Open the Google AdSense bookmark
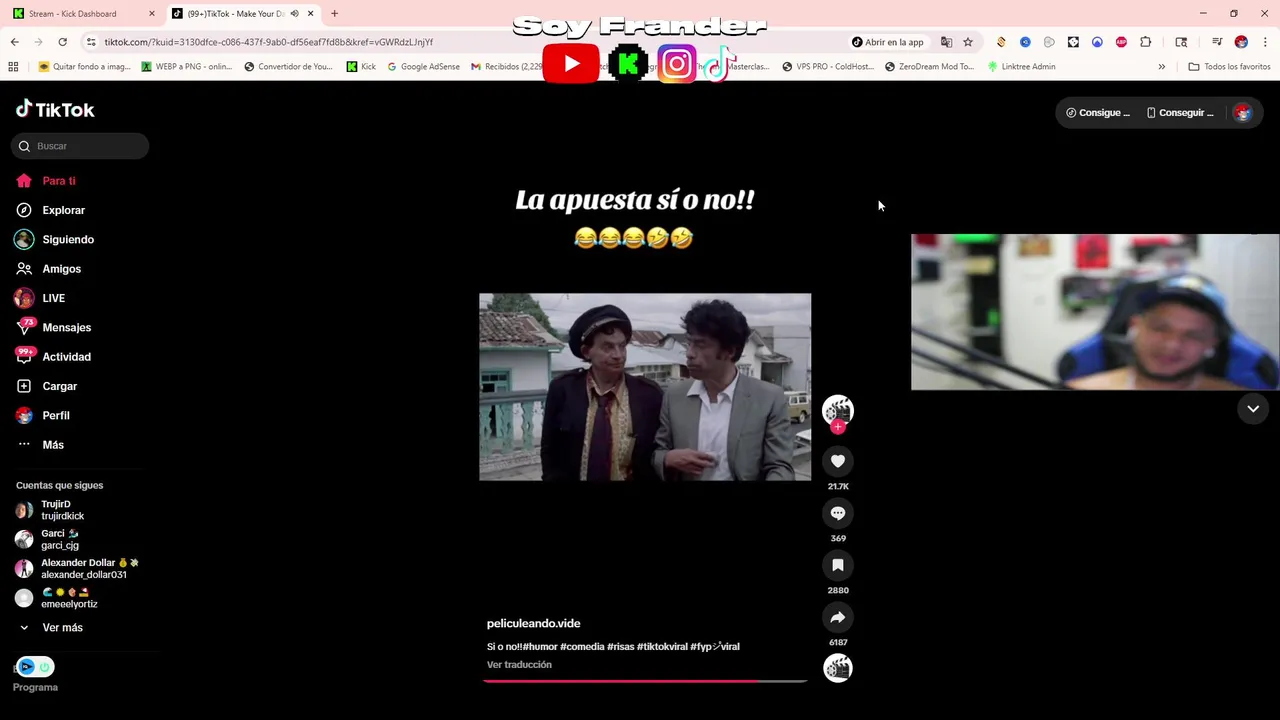1280x720 pixels. [x=423, y=67]
